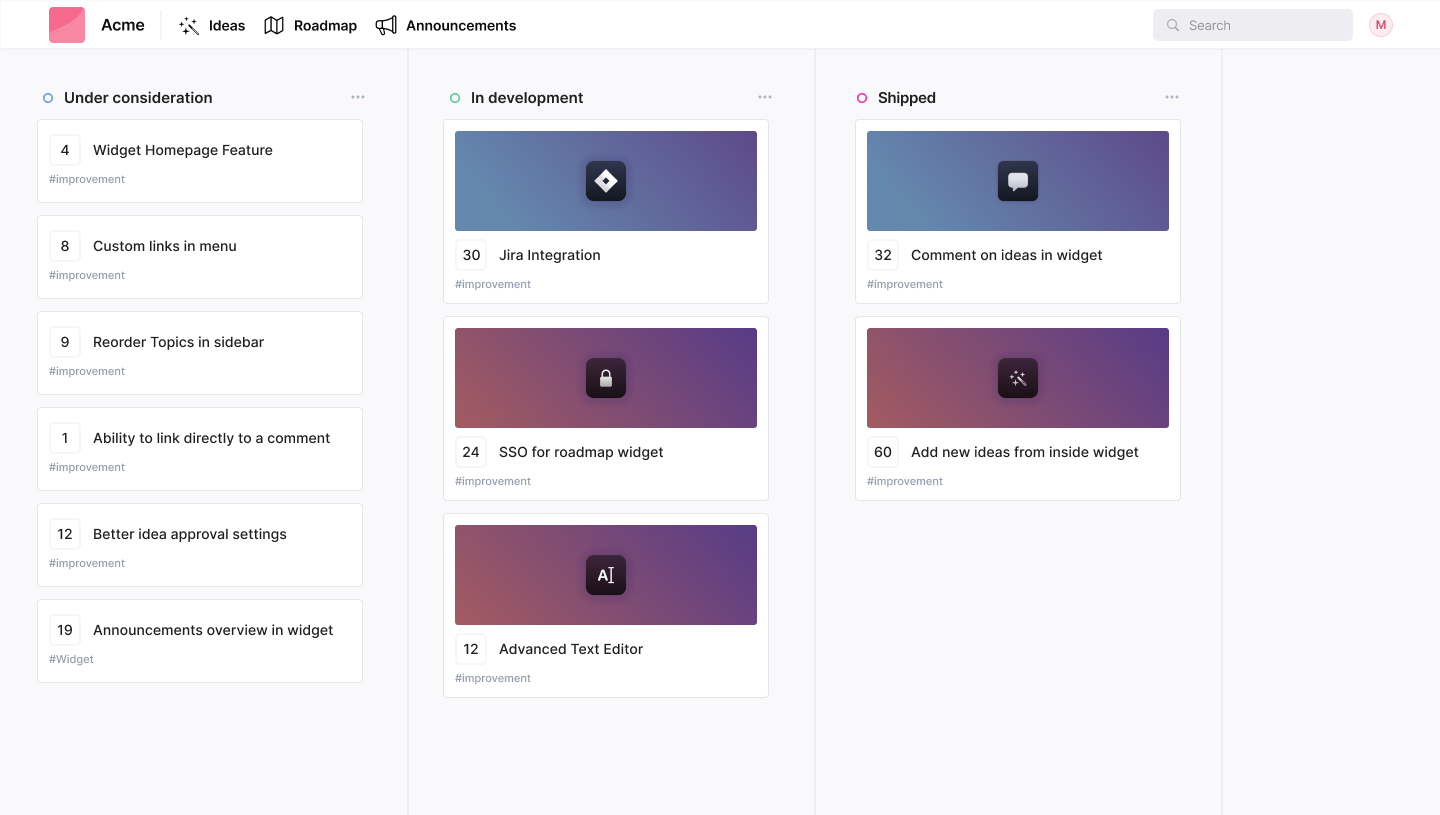This screenshot has width=1440, height=815.
Task: Click the speech bubble icon on Comment on ideas cover
Action: point(1017,181)
